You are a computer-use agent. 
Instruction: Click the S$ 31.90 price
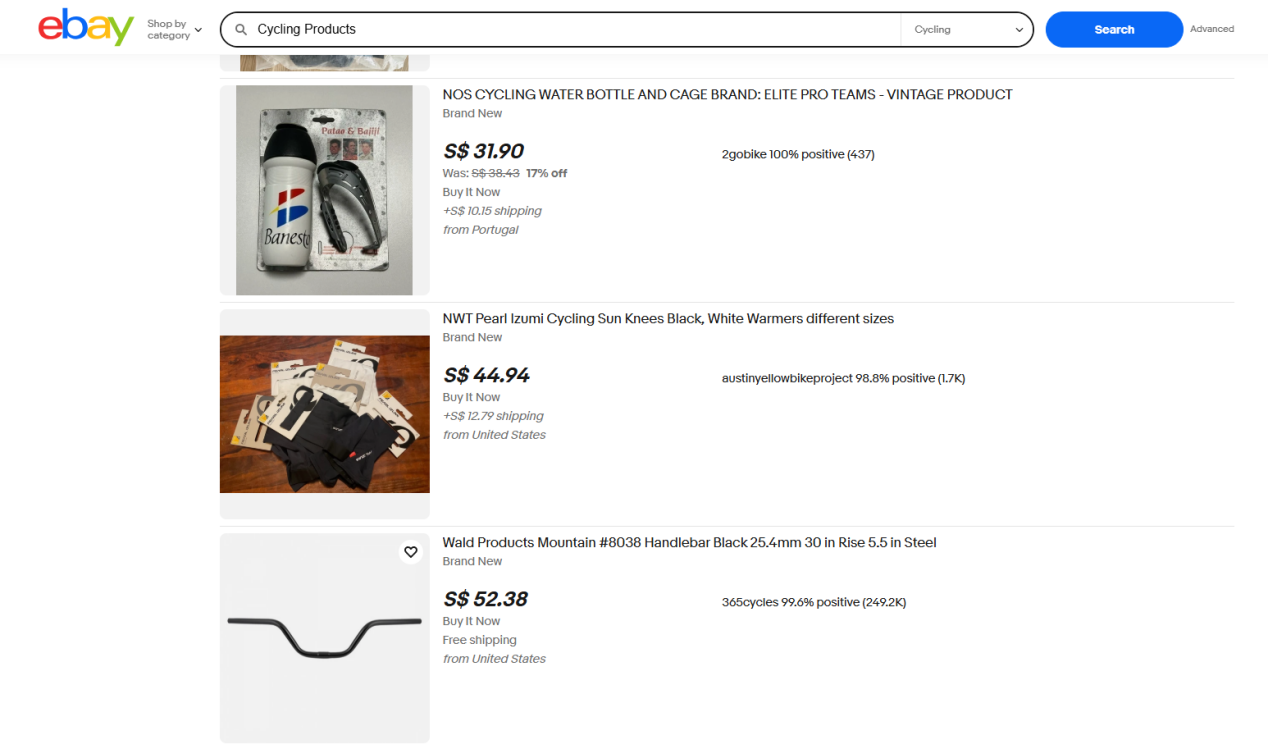pos(483,151)
